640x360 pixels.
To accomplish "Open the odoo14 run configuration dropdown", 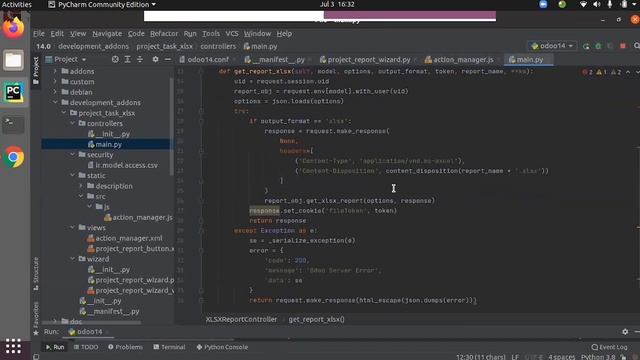I will coord(553,46).
